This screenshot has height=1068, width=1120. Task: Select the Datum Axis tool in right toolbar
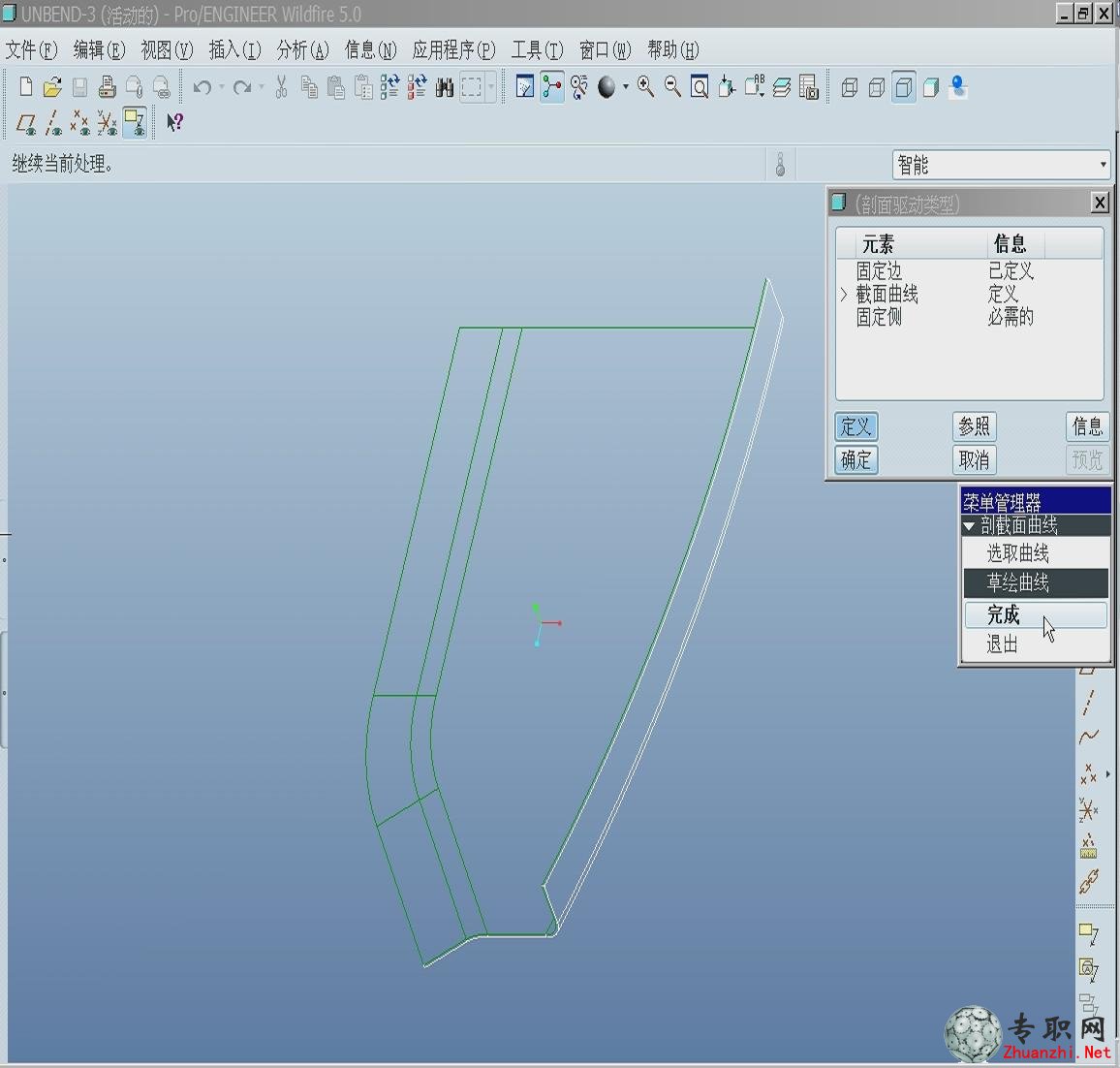[x=1089, y=703]
